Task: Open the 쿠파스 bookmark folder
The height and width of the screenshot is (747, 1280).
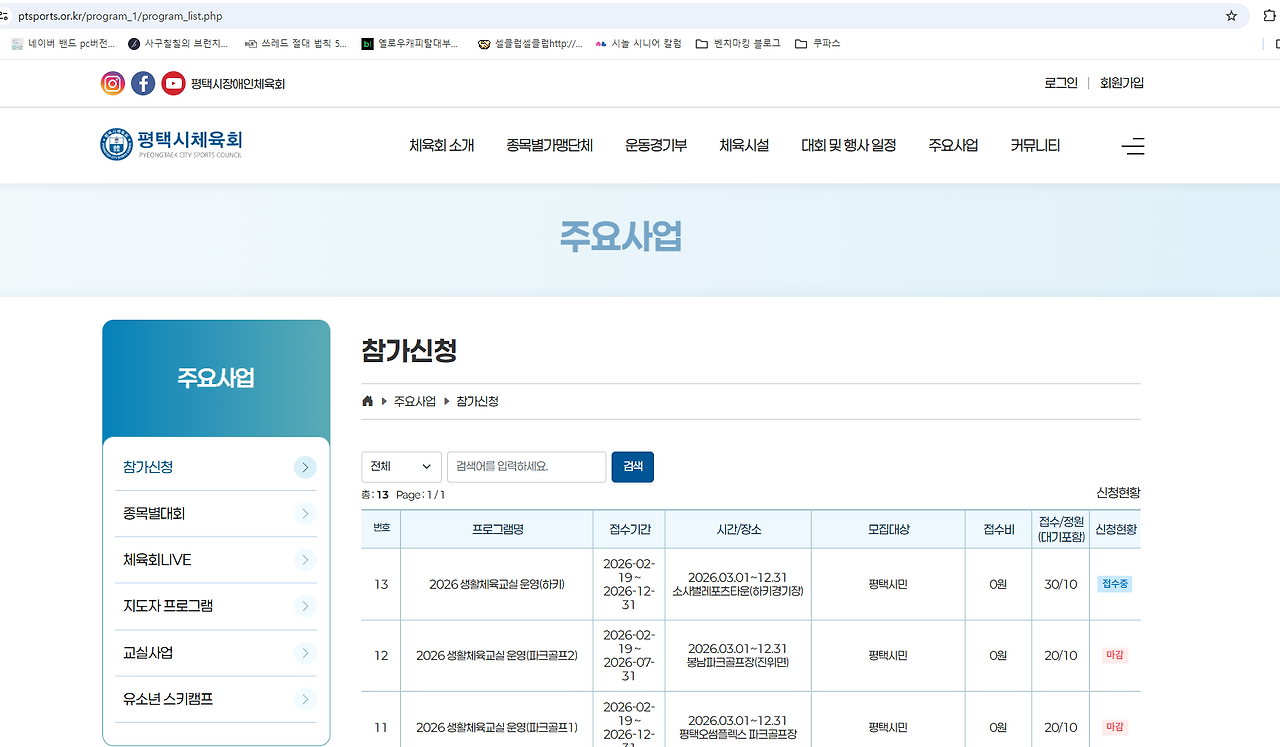Action: [x=817, y=44]
